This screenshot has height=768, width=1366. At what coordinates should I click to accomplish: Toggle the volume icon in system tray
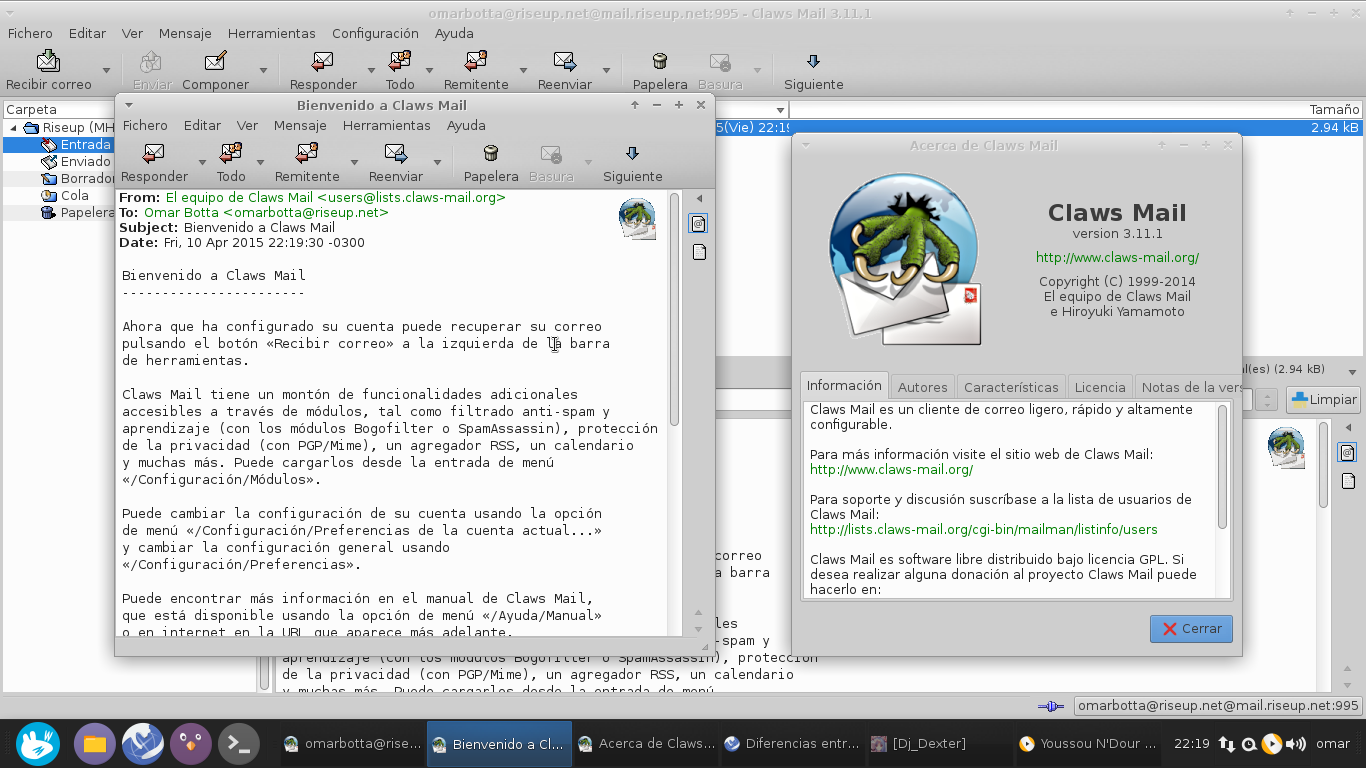point(1296,744)
